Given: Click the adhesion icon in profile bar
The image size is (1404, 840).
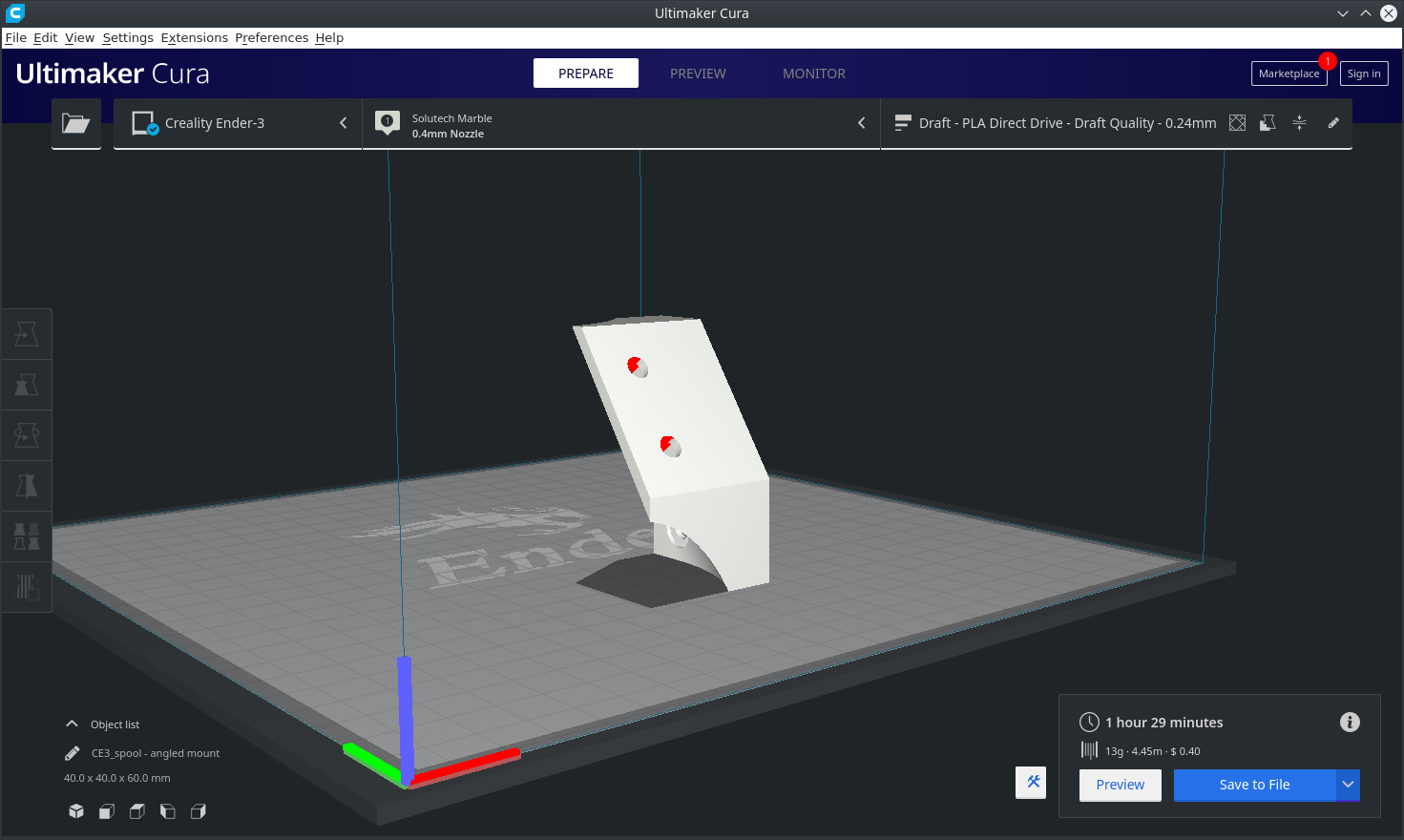Looking at the screenshot, I should pos(1299,123).
